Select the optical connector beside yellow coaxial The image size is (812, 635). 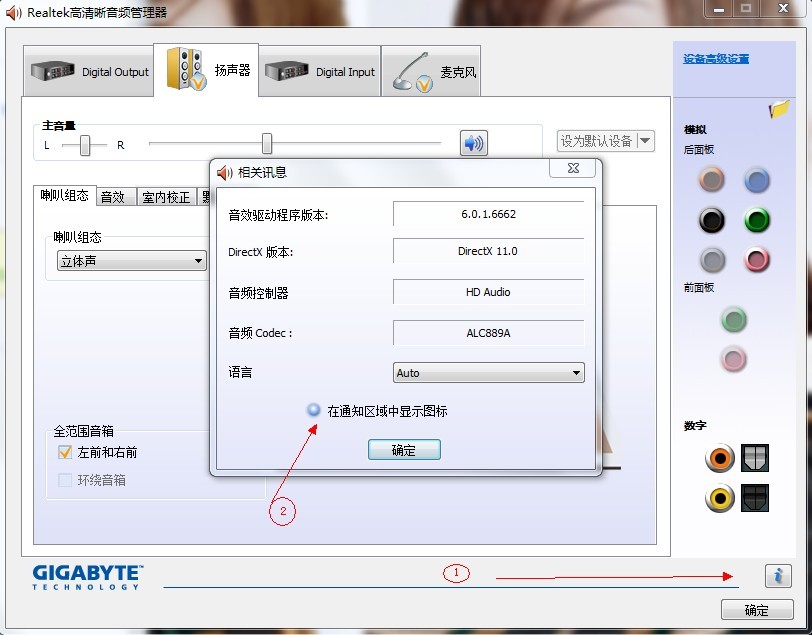pos(755,498)
